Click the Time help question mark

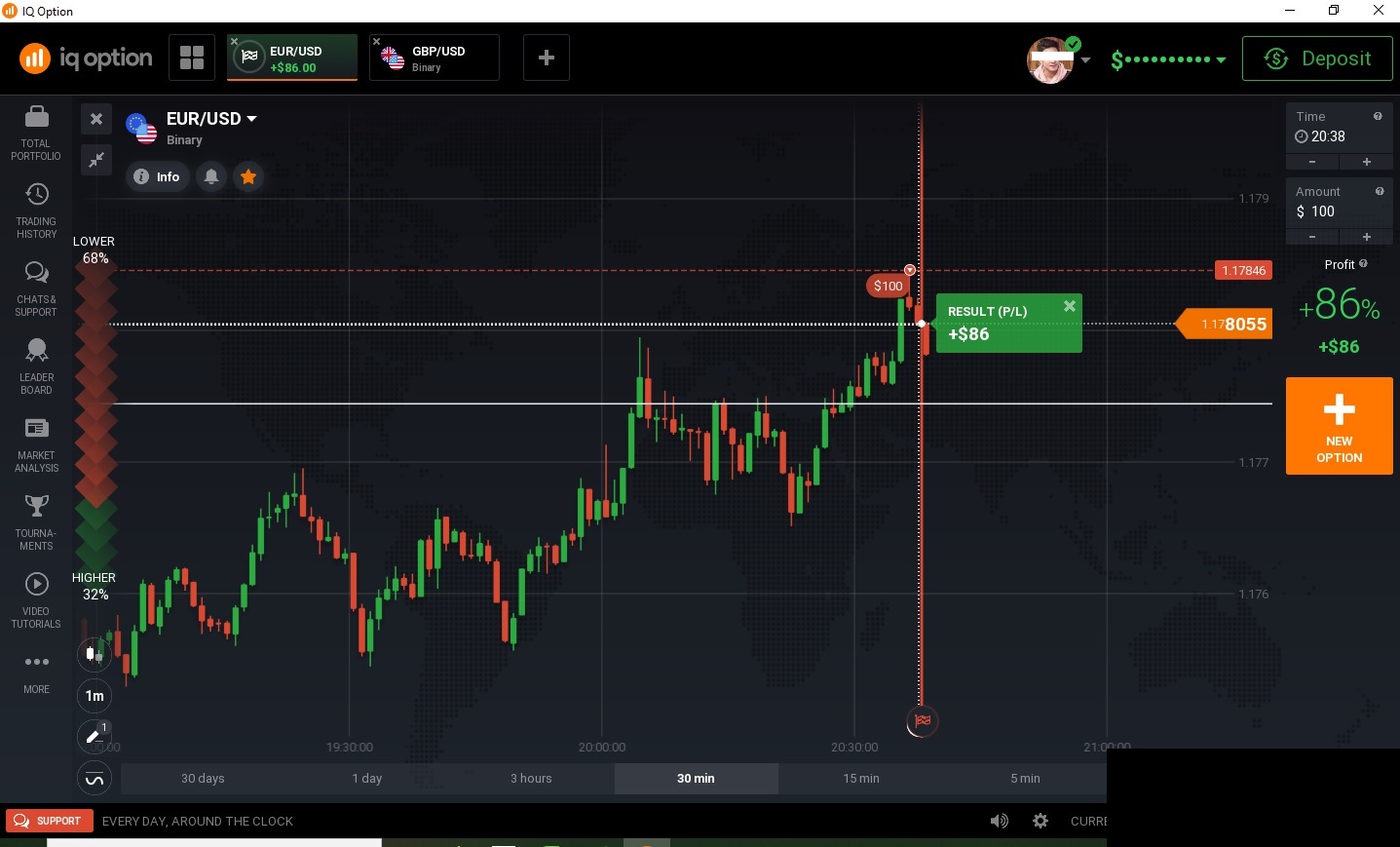click(1378, 116)
